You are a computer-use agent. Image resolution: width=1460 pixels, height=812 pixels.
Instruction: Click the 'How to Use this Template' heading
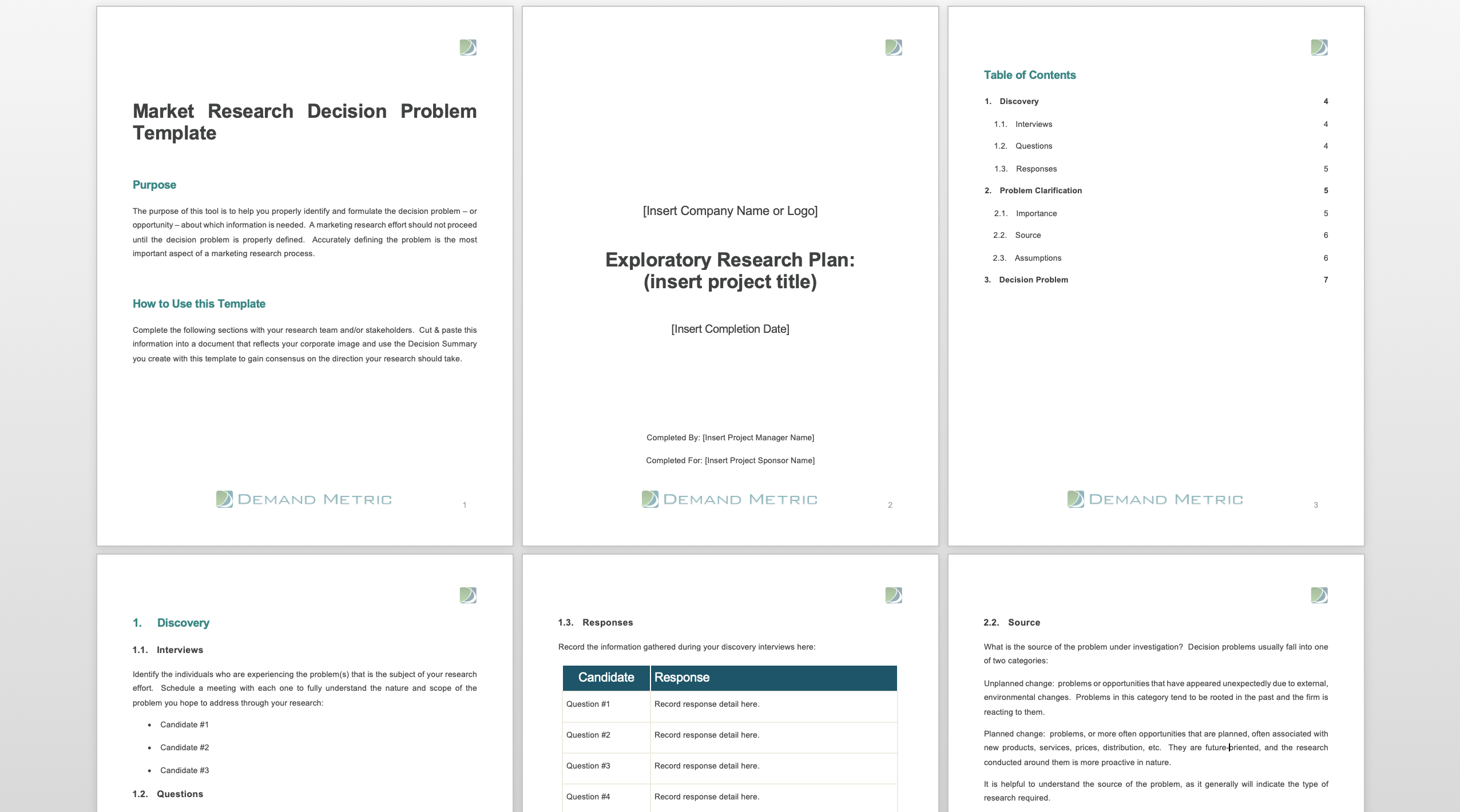199,304
